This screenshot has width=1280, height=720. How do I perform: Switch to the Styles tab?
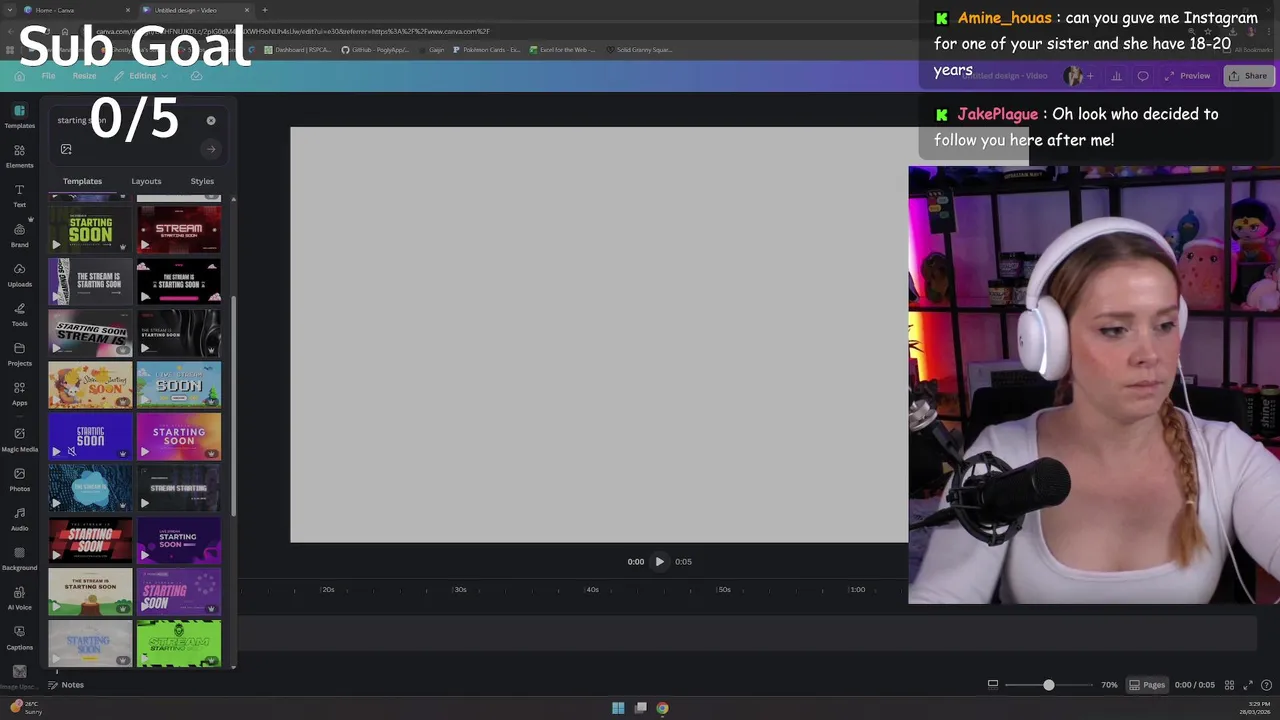coord(202,181)
